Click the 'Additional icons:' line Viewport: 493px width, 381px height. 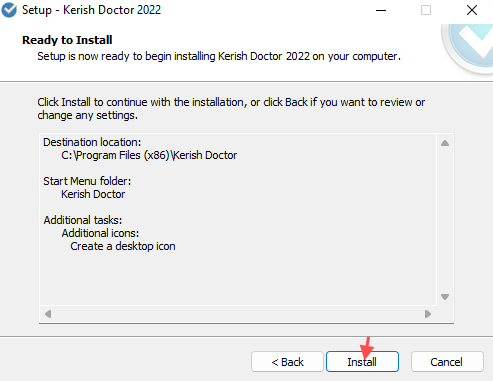click(x=100, y=233)
